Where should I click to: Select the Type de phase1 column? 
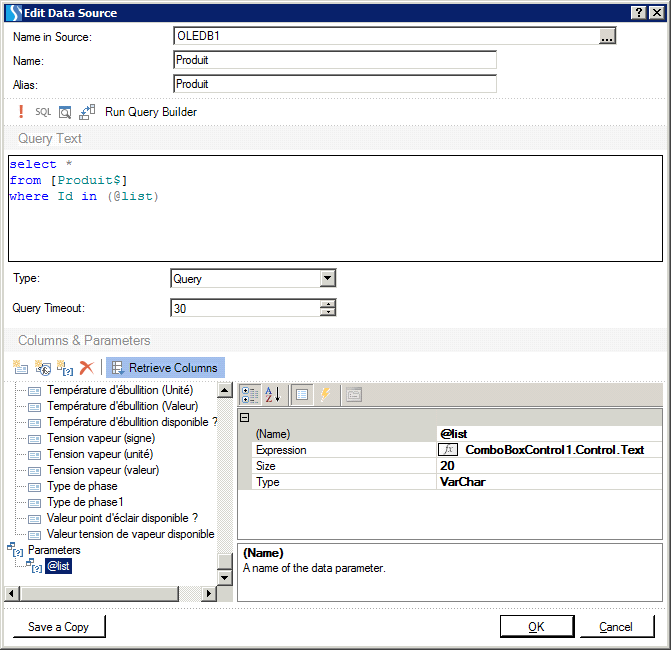coord(85,502)
